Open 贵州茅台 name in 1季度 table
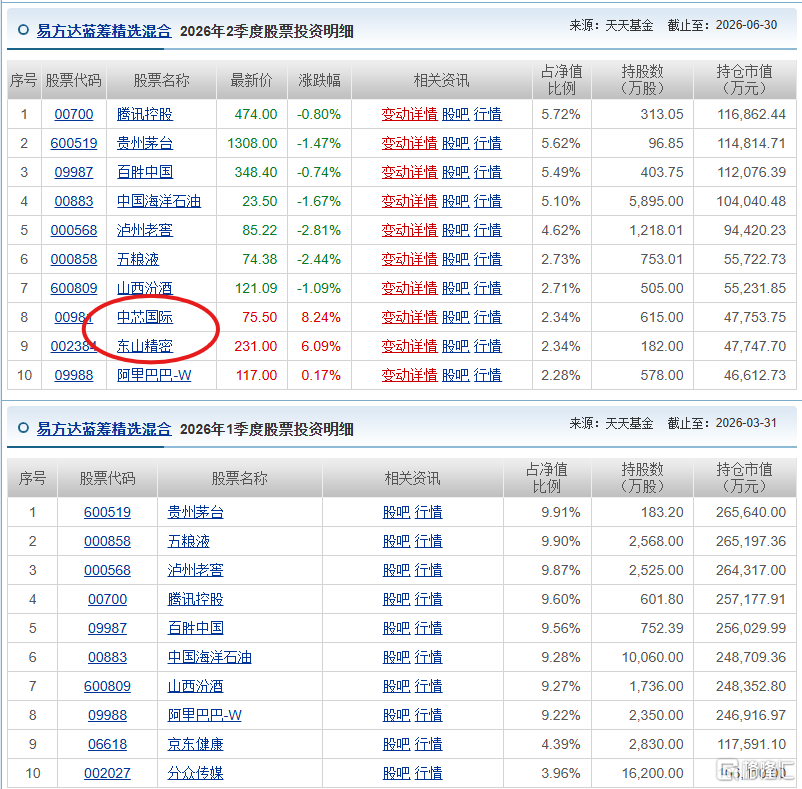This screenshot has width=802, height=789. coord(195,512)
